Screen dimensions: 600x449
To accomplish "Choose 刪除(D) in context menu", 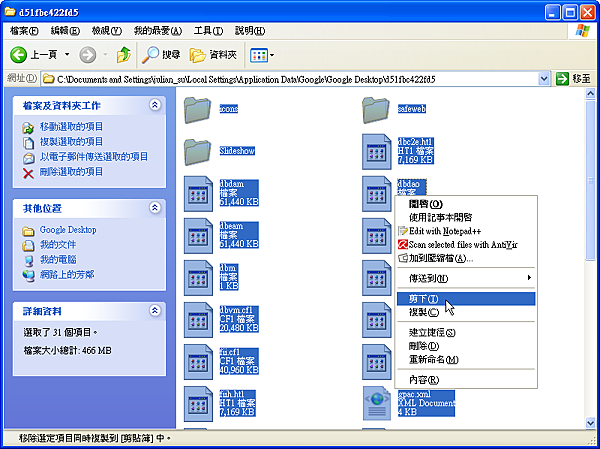I will (x=466, y=346).
